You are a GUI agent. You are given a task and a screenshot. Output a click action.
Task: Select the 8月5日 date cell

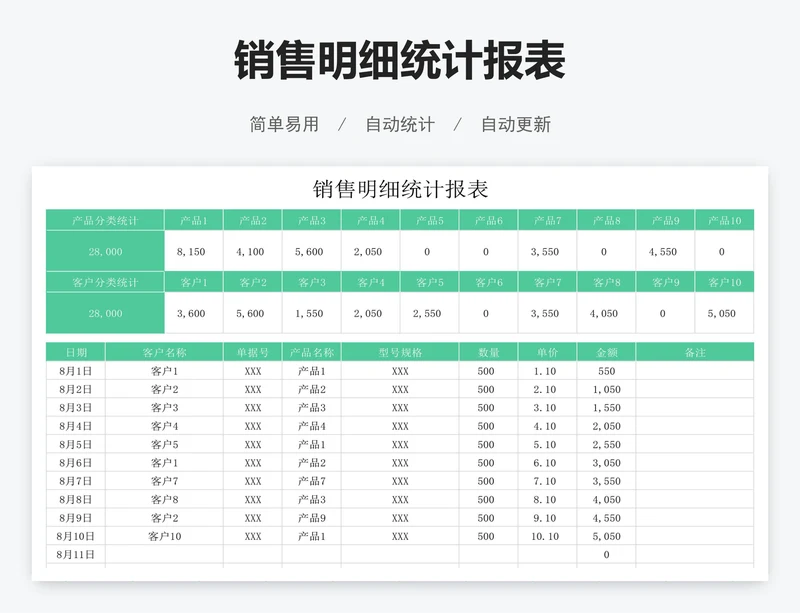76,445
